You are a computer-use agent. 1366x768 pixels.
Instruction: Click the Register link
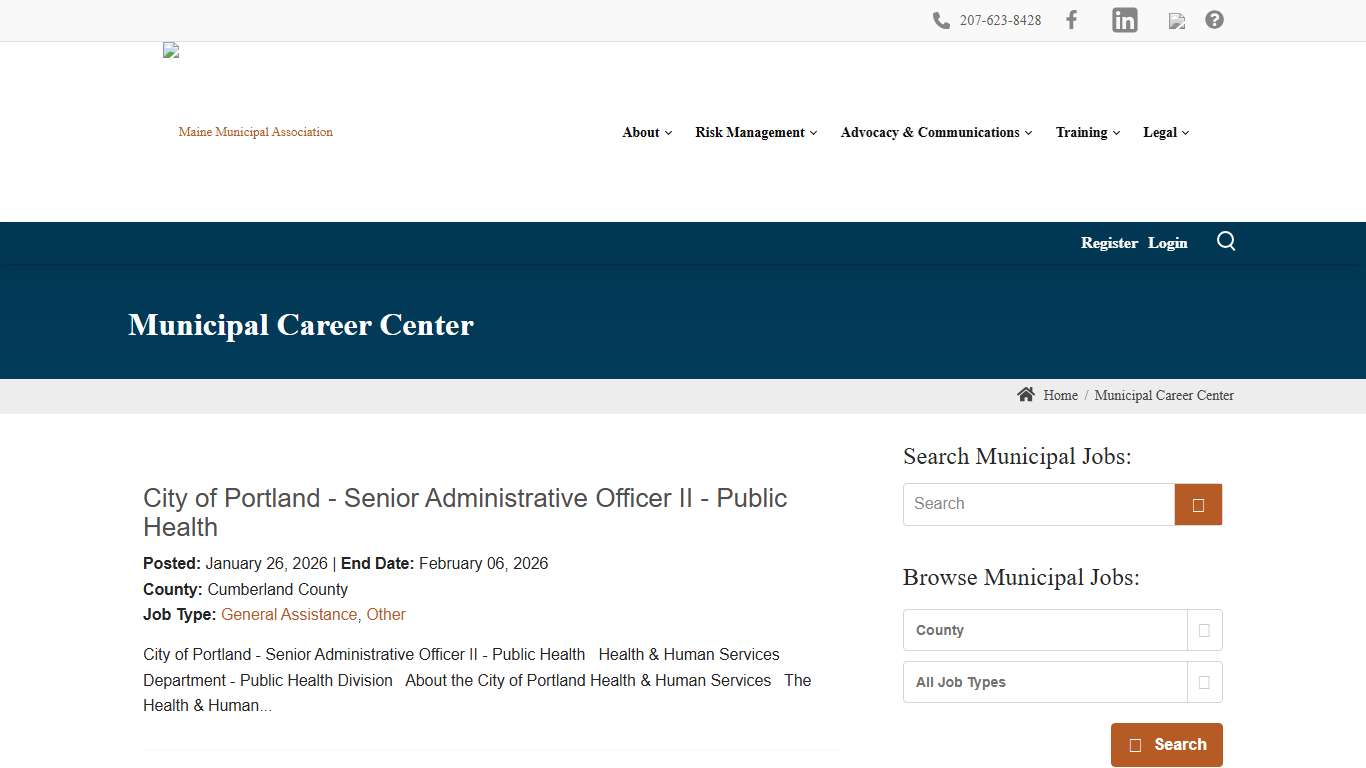tap(1109, 242)
